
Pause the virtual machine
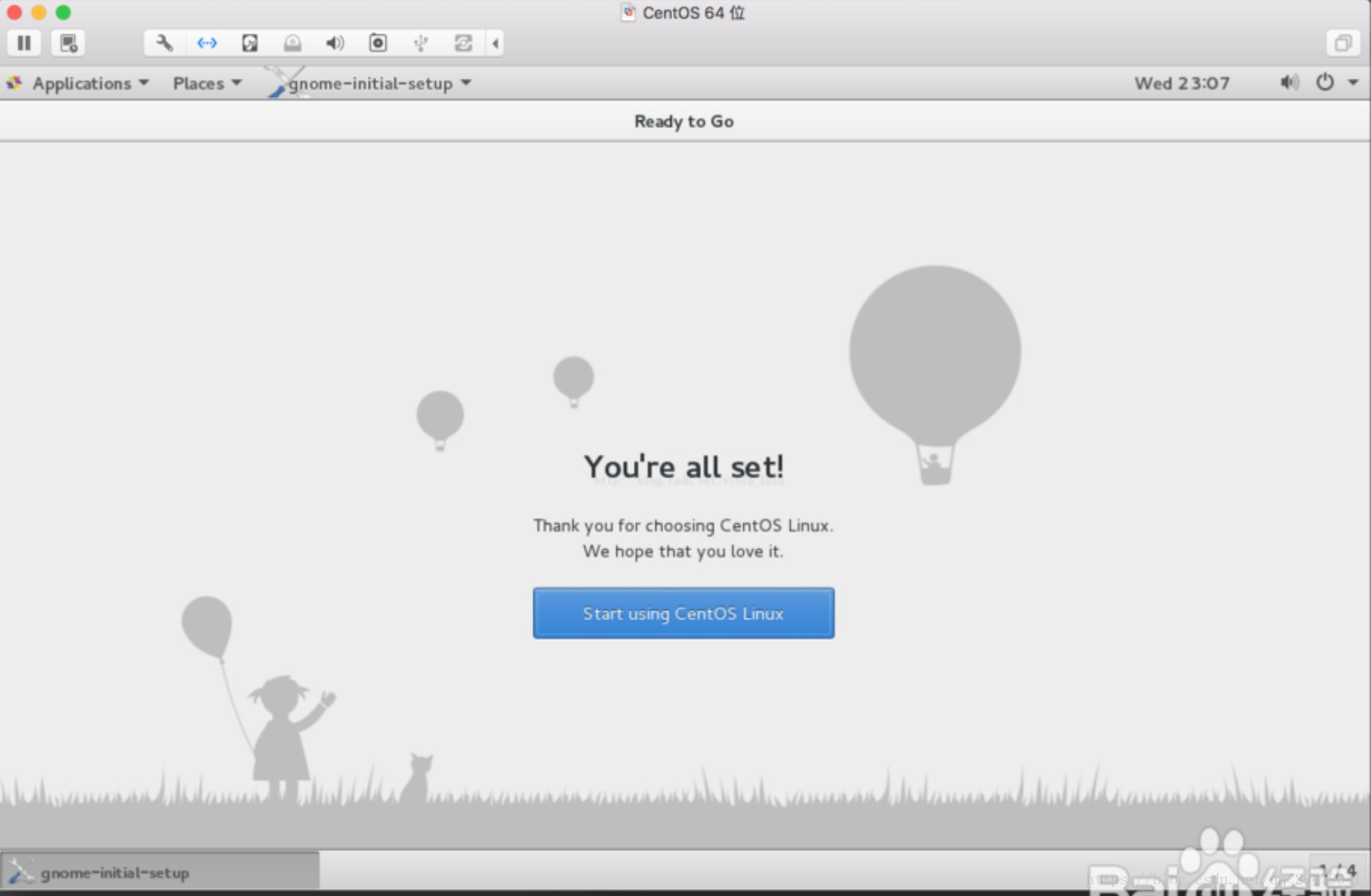click(x=24, y=43)
